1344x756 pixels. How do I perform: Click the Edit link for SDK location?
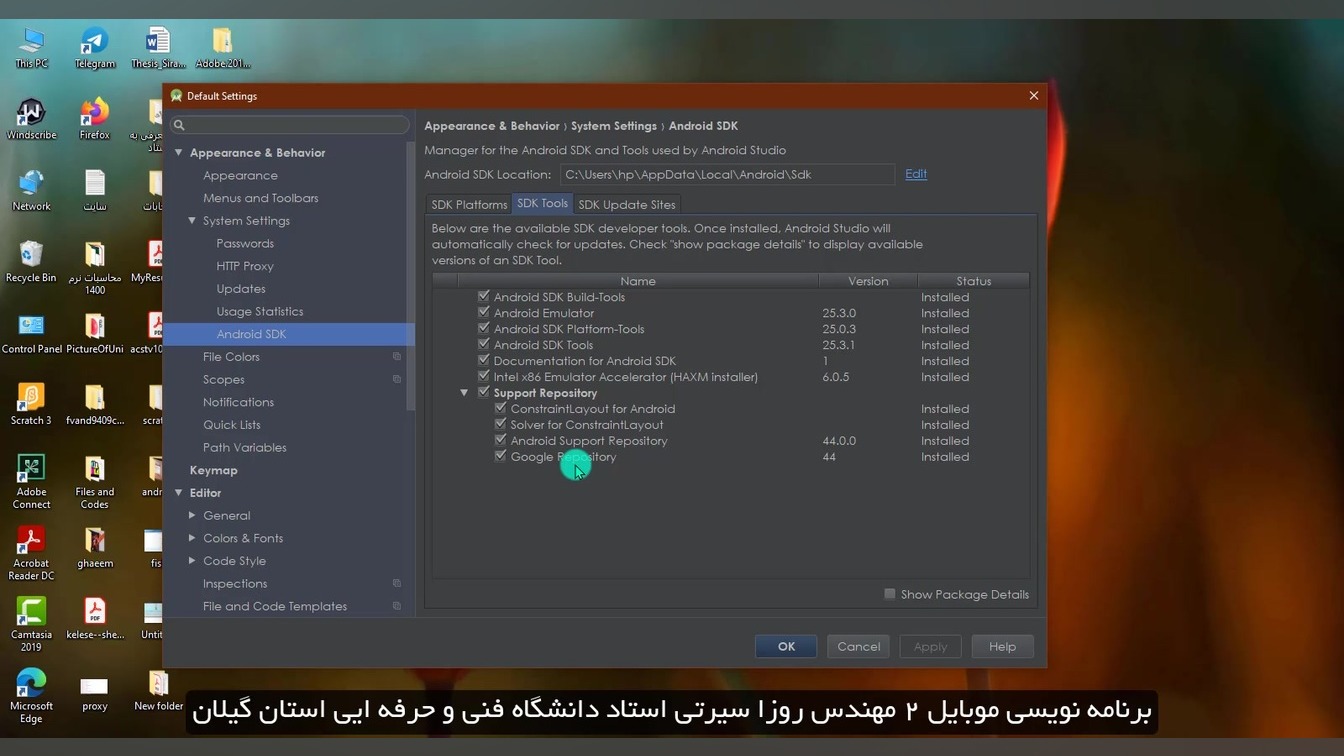916,174
